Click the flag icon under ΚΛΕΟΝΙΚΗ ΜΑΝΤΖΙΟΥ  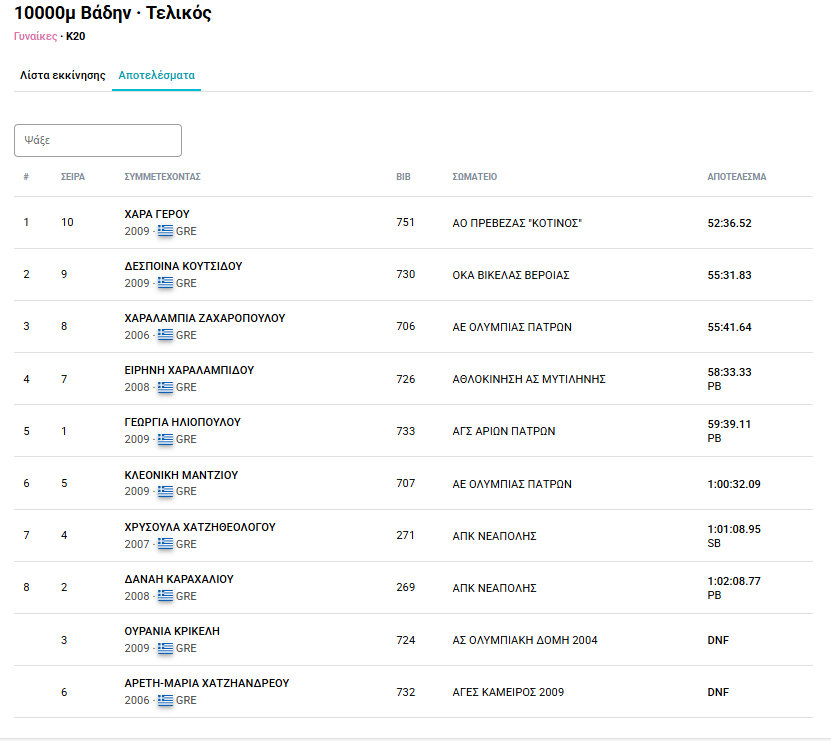click(165, 491)
